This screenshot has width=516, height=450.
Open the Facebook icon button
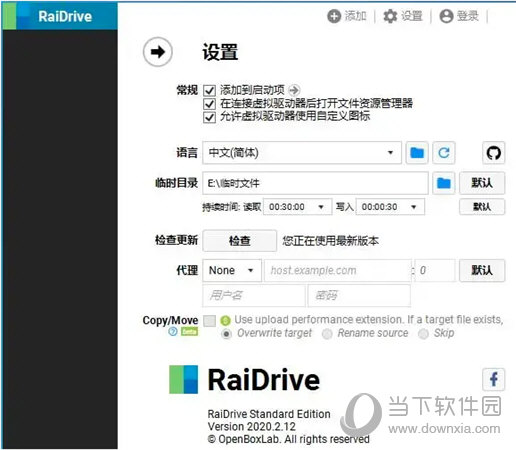coord(493,379)
